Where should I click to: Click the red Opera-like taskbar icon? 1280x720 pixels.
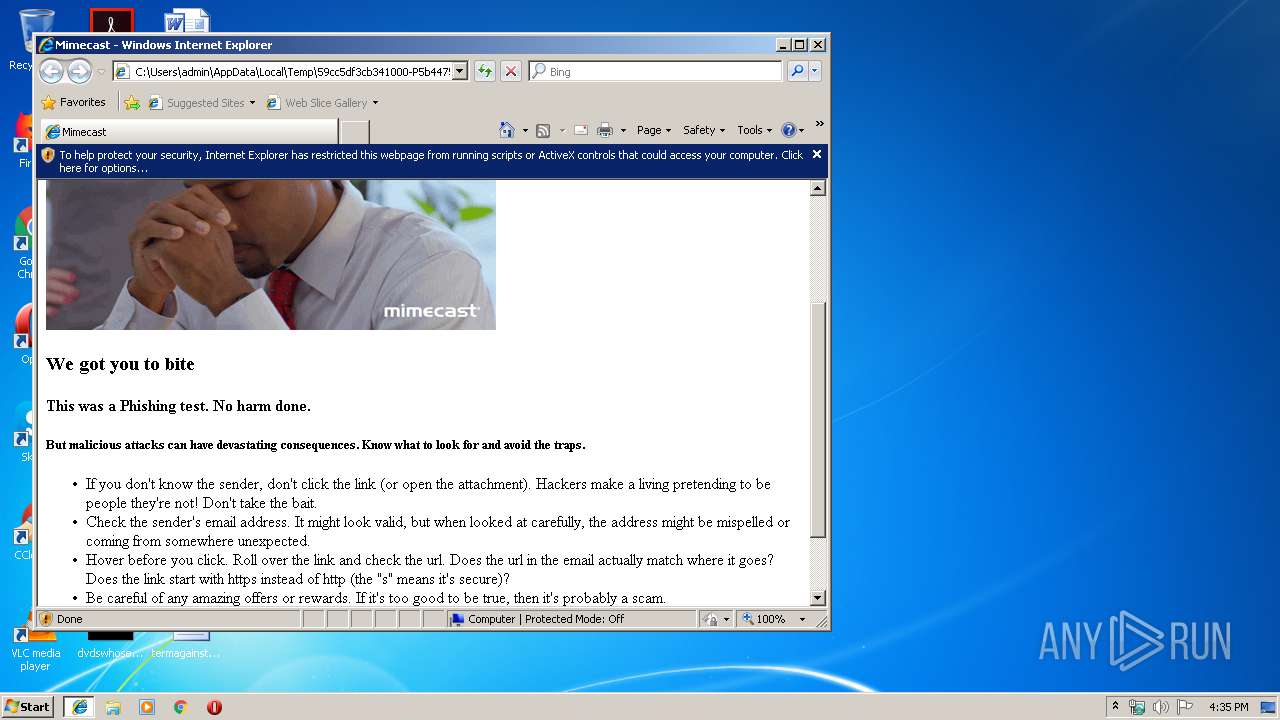coord(214,707)
